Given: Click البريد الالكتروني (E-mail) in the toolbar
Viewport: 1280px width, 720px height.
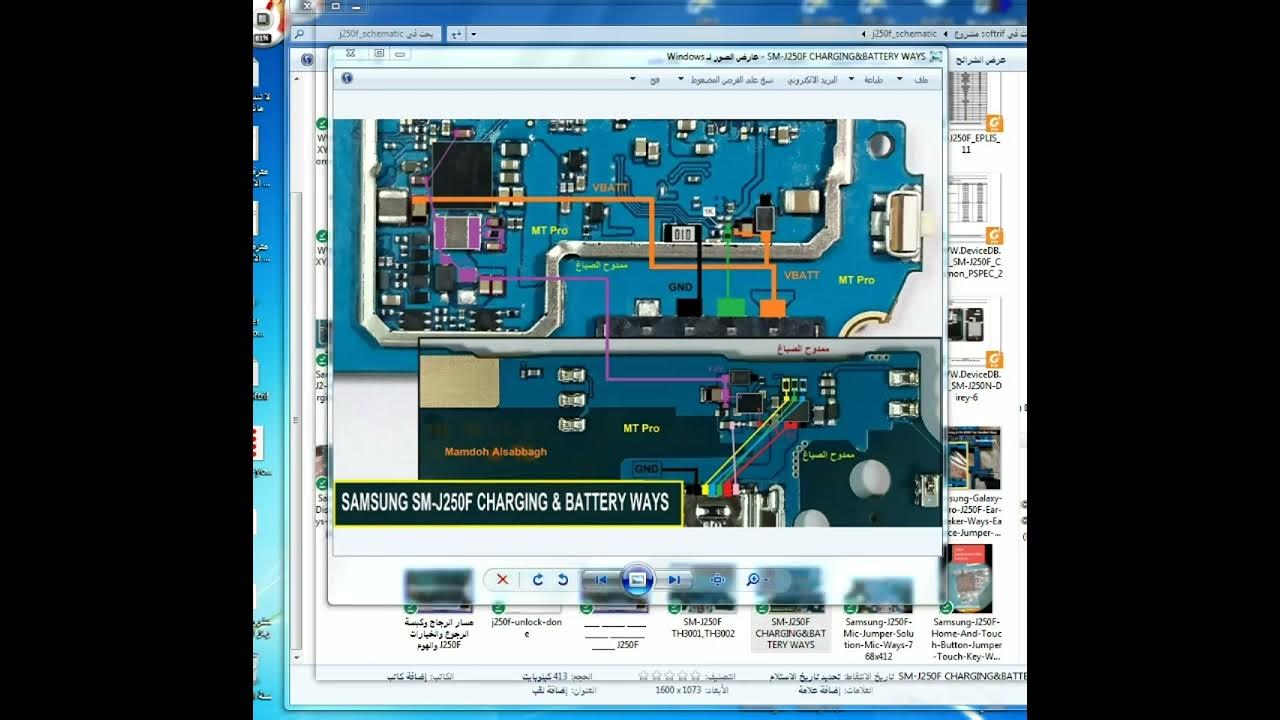Looking at the screenshot, I should tap(811, 79).
